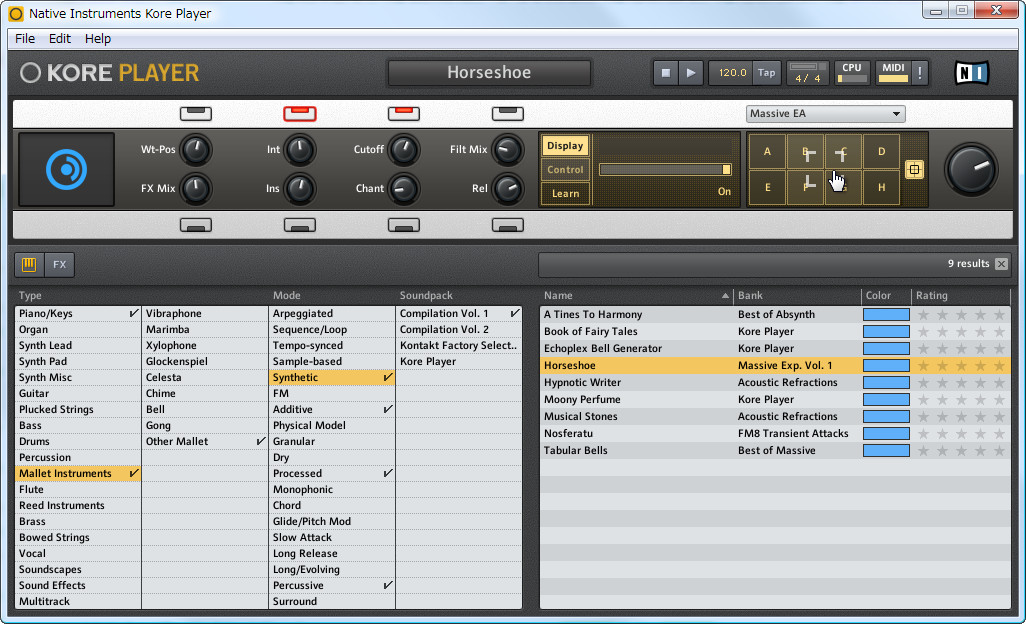This screenshot has width=1026, height=624.
Task: Click the exclamation panic button
Action: tap(920, 73)
